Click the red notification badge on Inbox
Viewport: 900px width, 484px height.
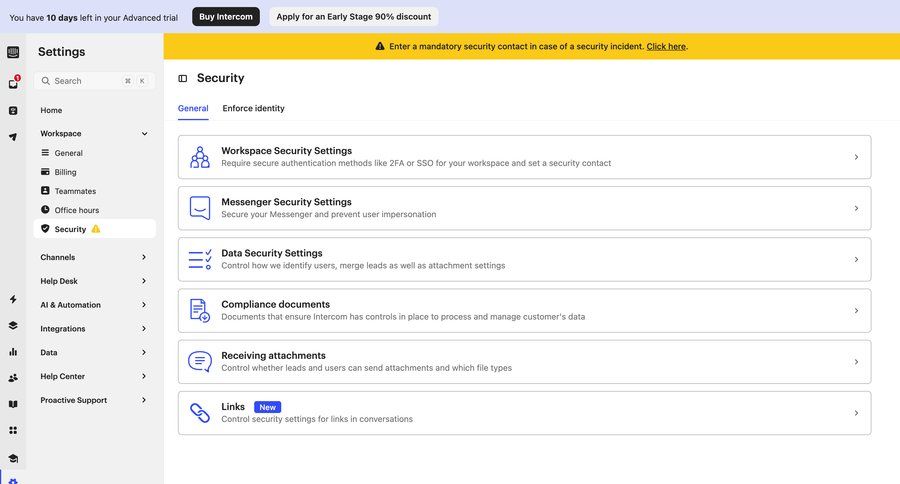pyautogui.click(x=18, y=78)
